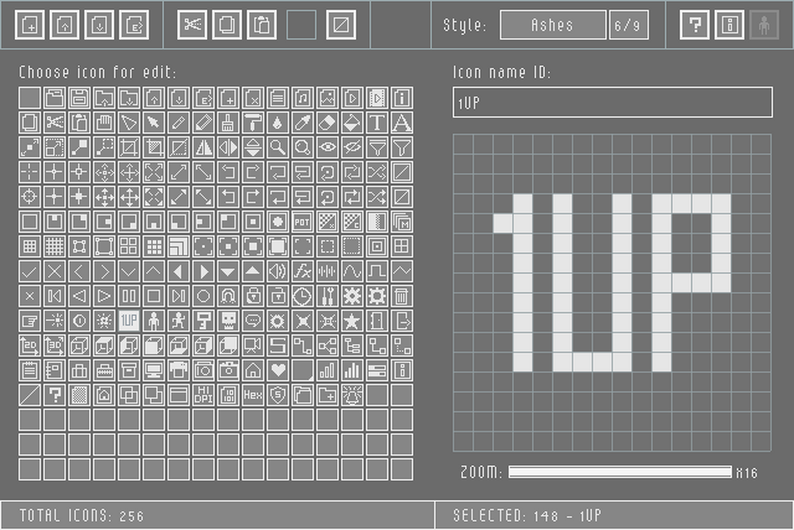Image resolution: width=794 pixels, height=530 pixels.
Task: Select the music note file icon
Action: (302, 98)
